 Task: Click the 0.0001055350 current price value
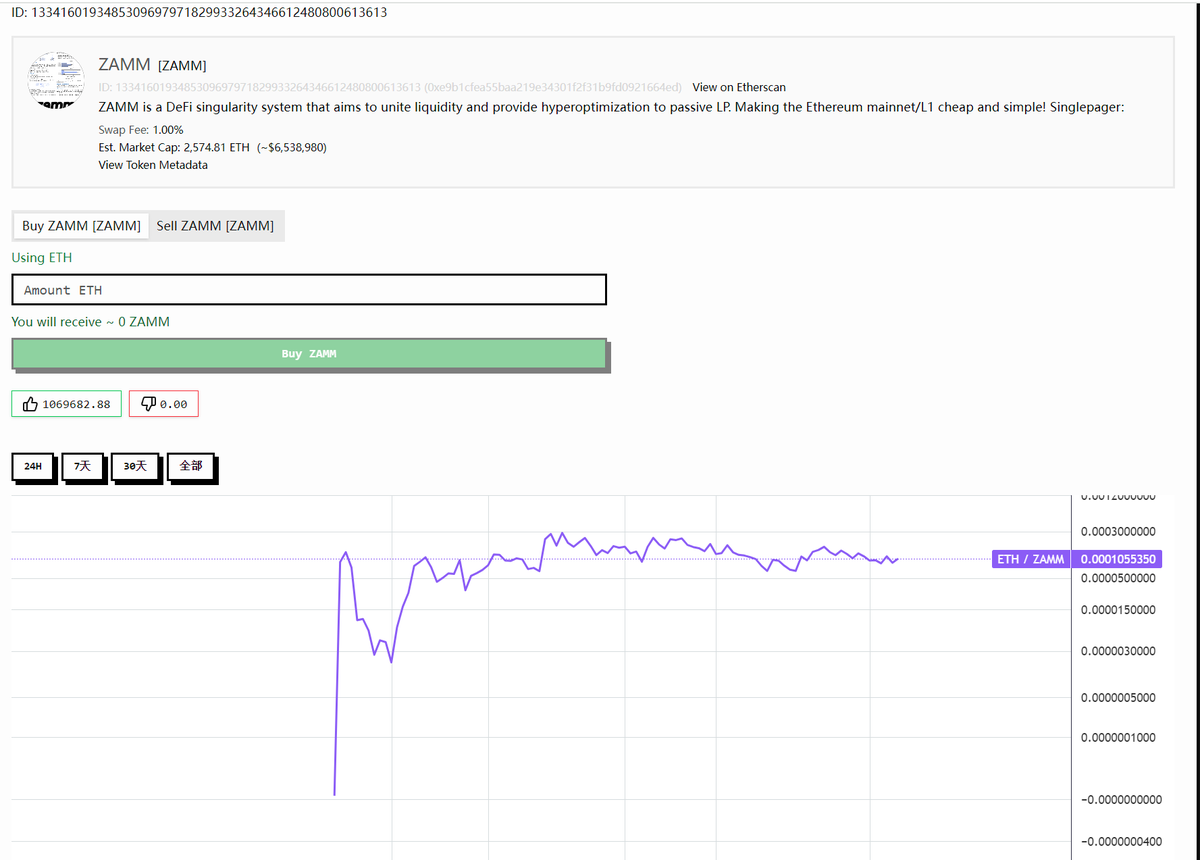click(x=1118, y=559)
